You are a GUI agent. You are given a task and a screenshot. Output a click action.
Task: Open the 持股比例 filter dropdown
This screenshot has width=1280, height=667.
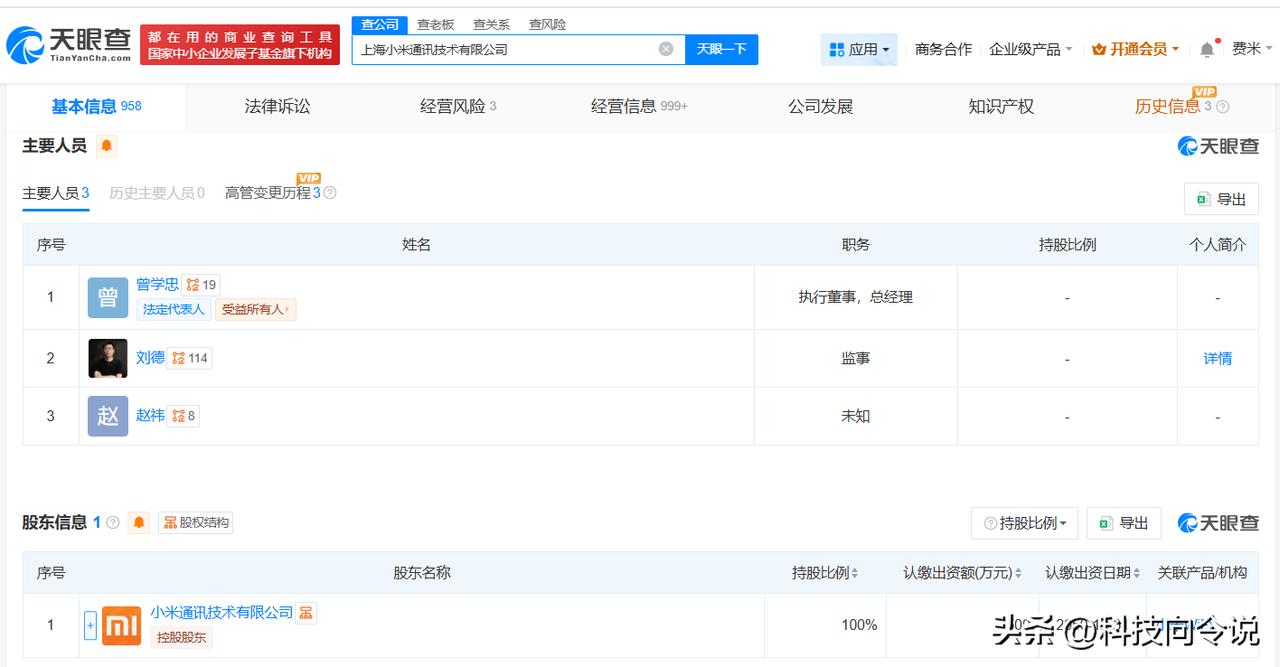pyautogui.click(x=1024, y=523)
